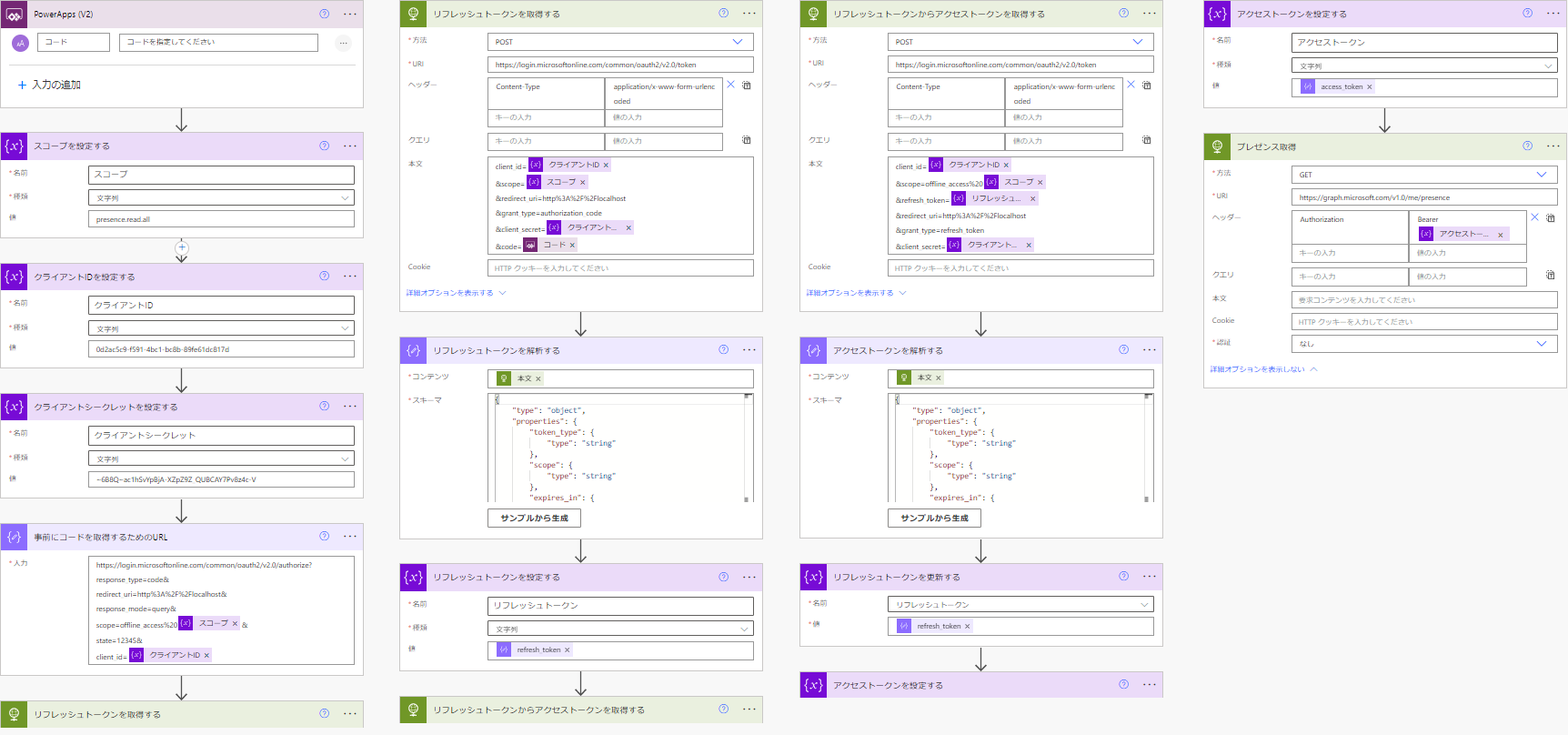Screen dimensions: 1568x735
Task: Switch headers to text mode in リフレッシュトークンを取得する
Action: point(747,86)
